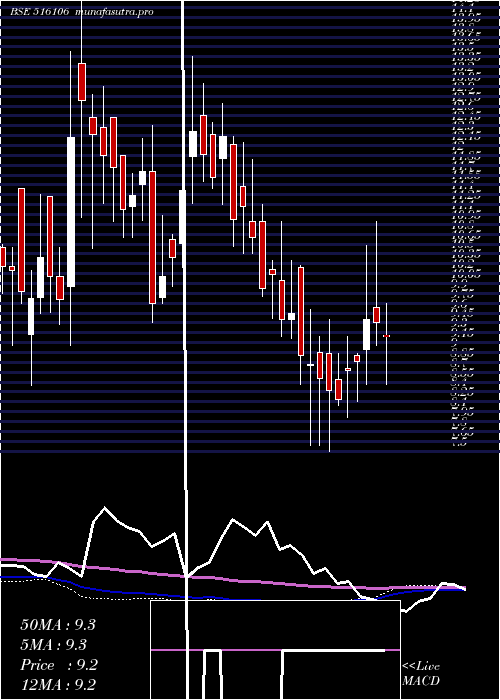Open the <<Live MACD label
This screenshot has width=500, height=700.
(x=421, y=674)
